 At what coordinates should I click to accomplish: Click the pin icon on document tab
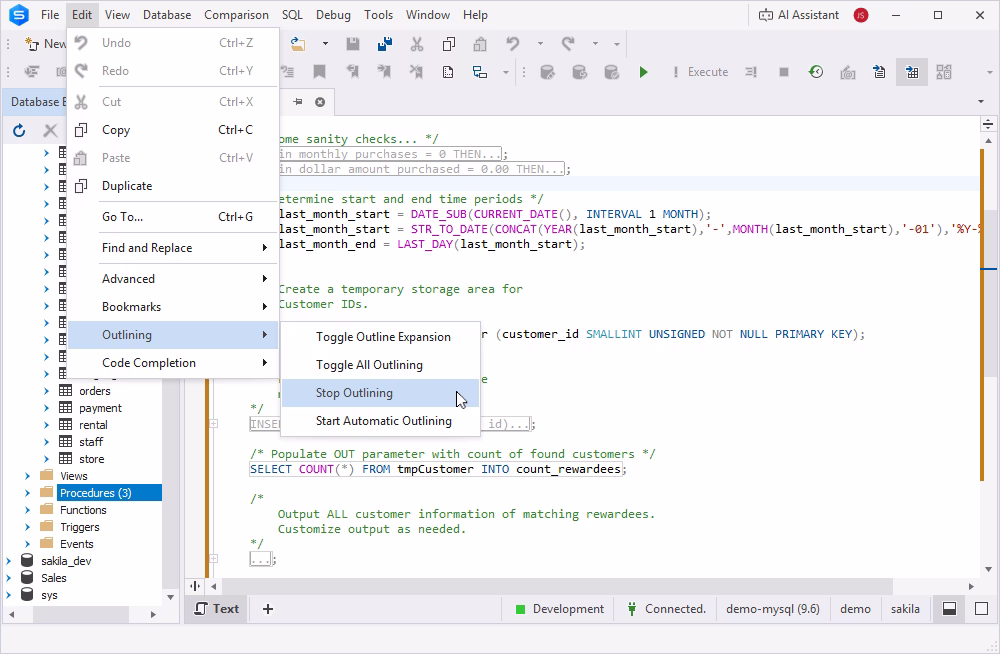click(298, 101)
